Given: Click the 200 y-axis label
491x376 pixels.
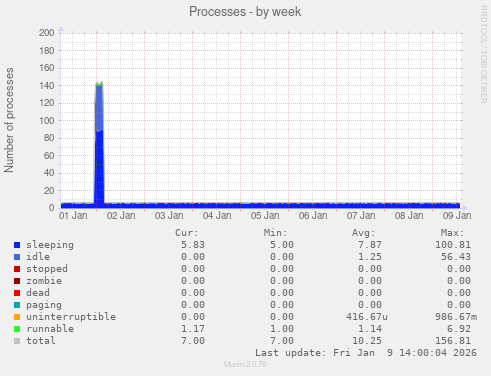Looking at the screenshot, I should 47,33.
